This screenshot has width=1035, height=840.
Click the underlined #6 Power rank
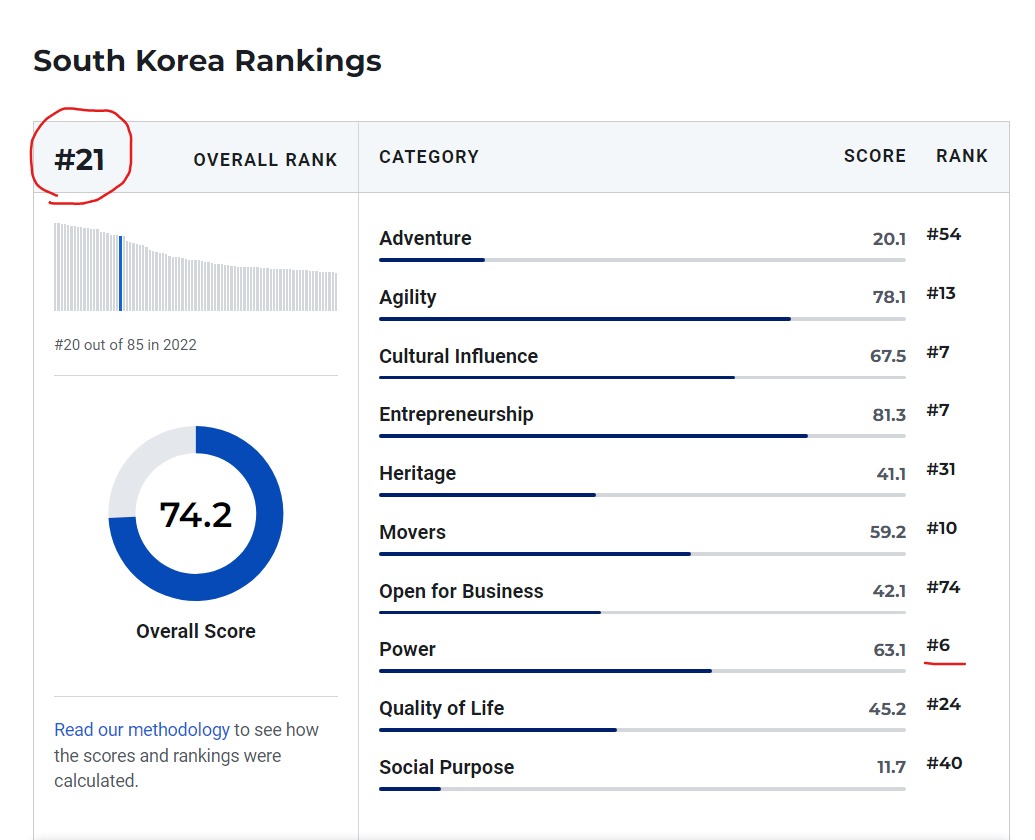tap(937, 646)
